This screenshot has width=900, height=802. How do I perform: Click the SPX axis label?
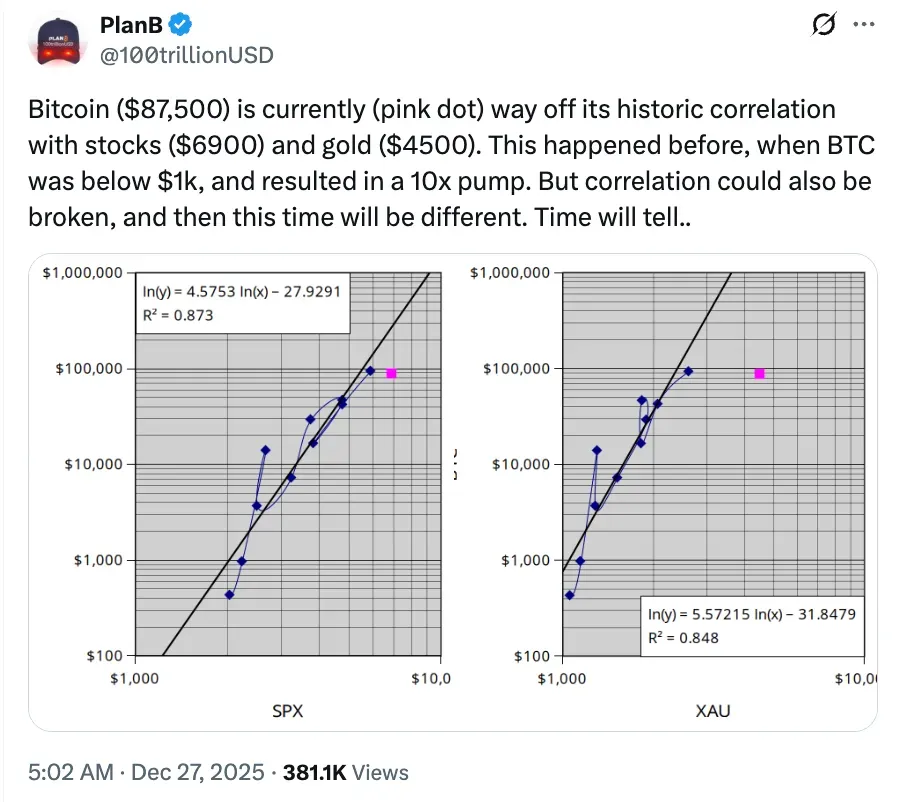(288, 711)
